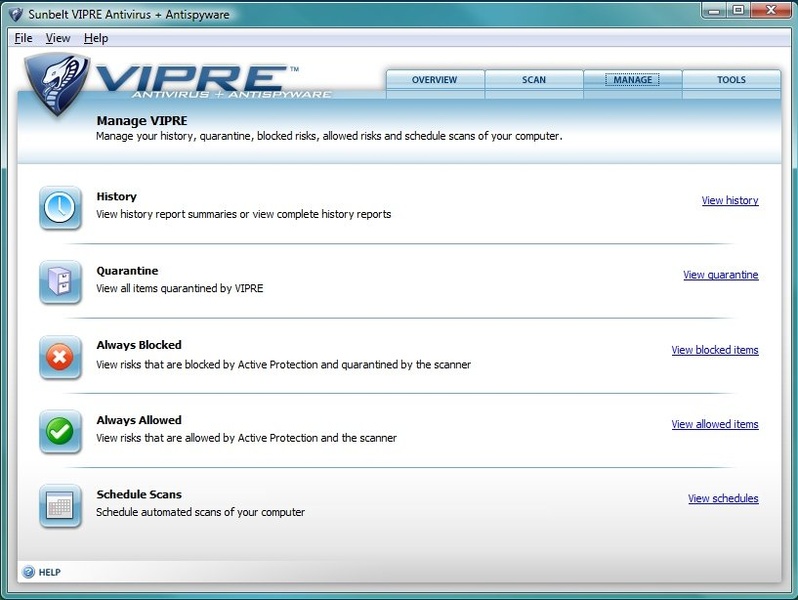
Task: Click the VIPRE app icon in title bar
Action: (15, 14)
